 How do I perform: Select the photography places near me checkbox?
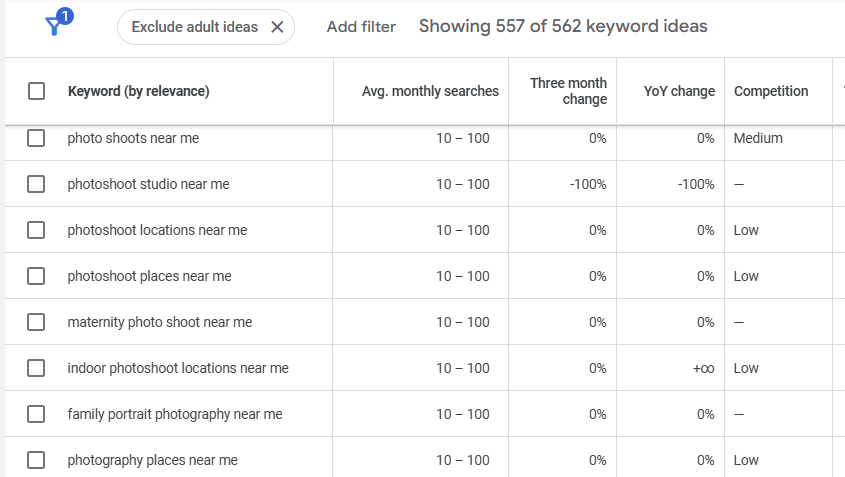coord(37,460)
